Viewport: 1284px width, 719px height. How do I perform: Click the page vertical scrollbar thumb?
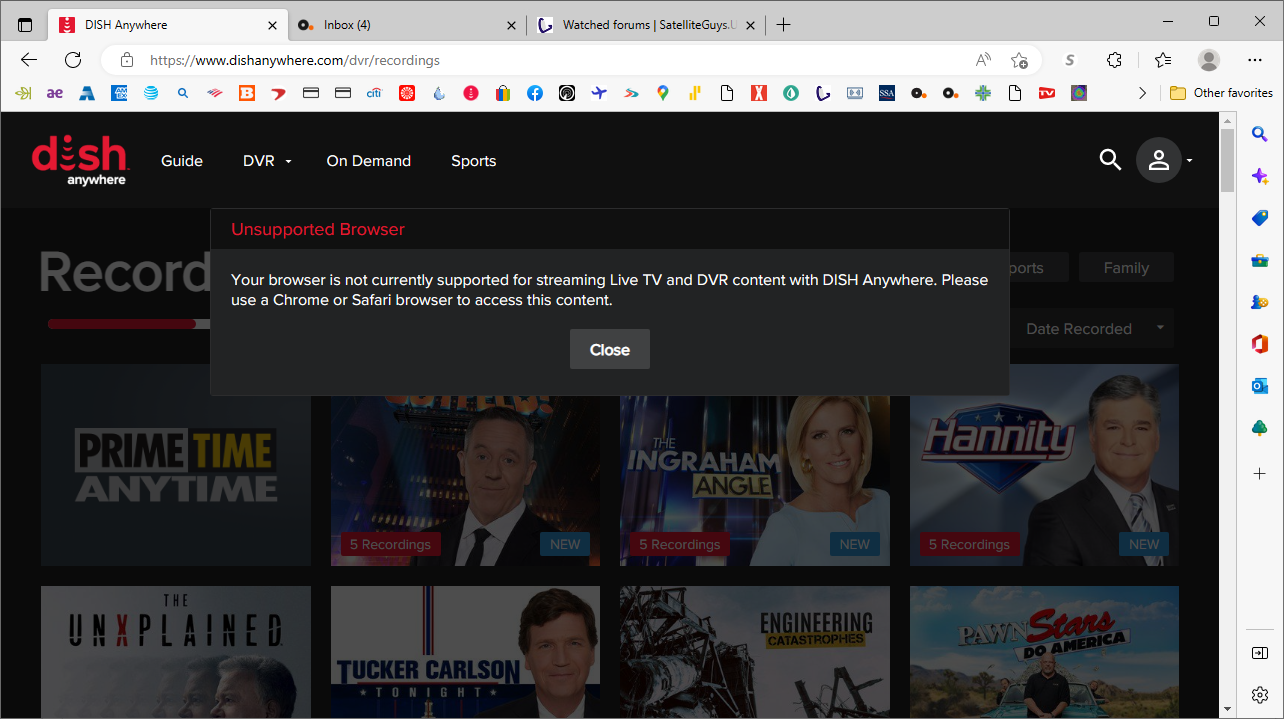[x=1228, y=160]
